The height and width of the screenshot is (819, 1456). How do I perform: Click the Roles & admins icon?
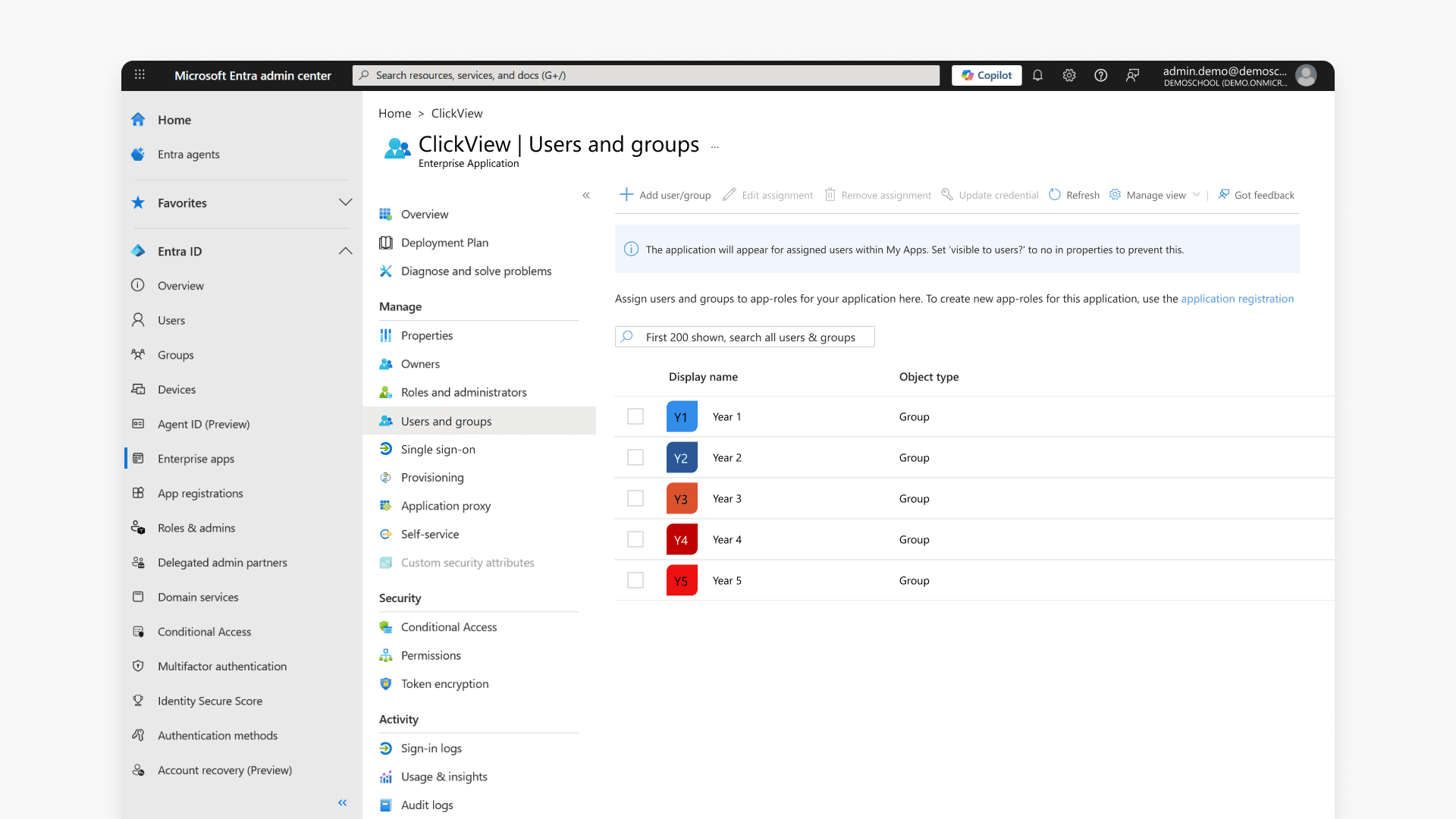(138, 528)
